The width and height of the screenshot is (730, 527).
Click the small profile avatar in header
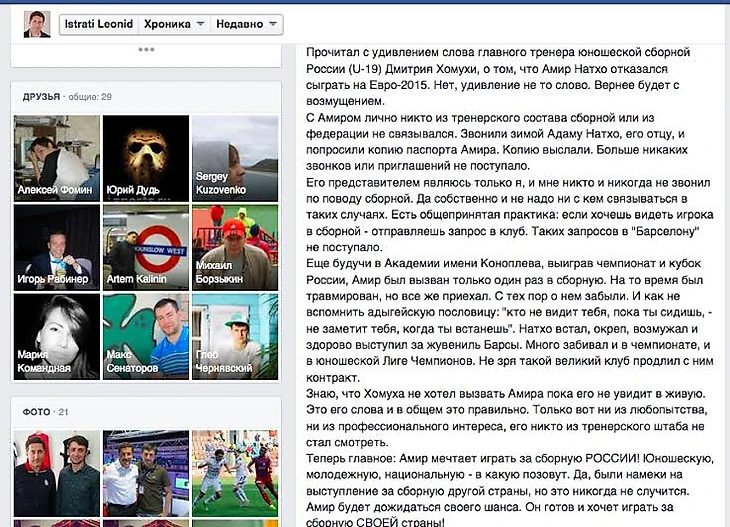point(37,24)
